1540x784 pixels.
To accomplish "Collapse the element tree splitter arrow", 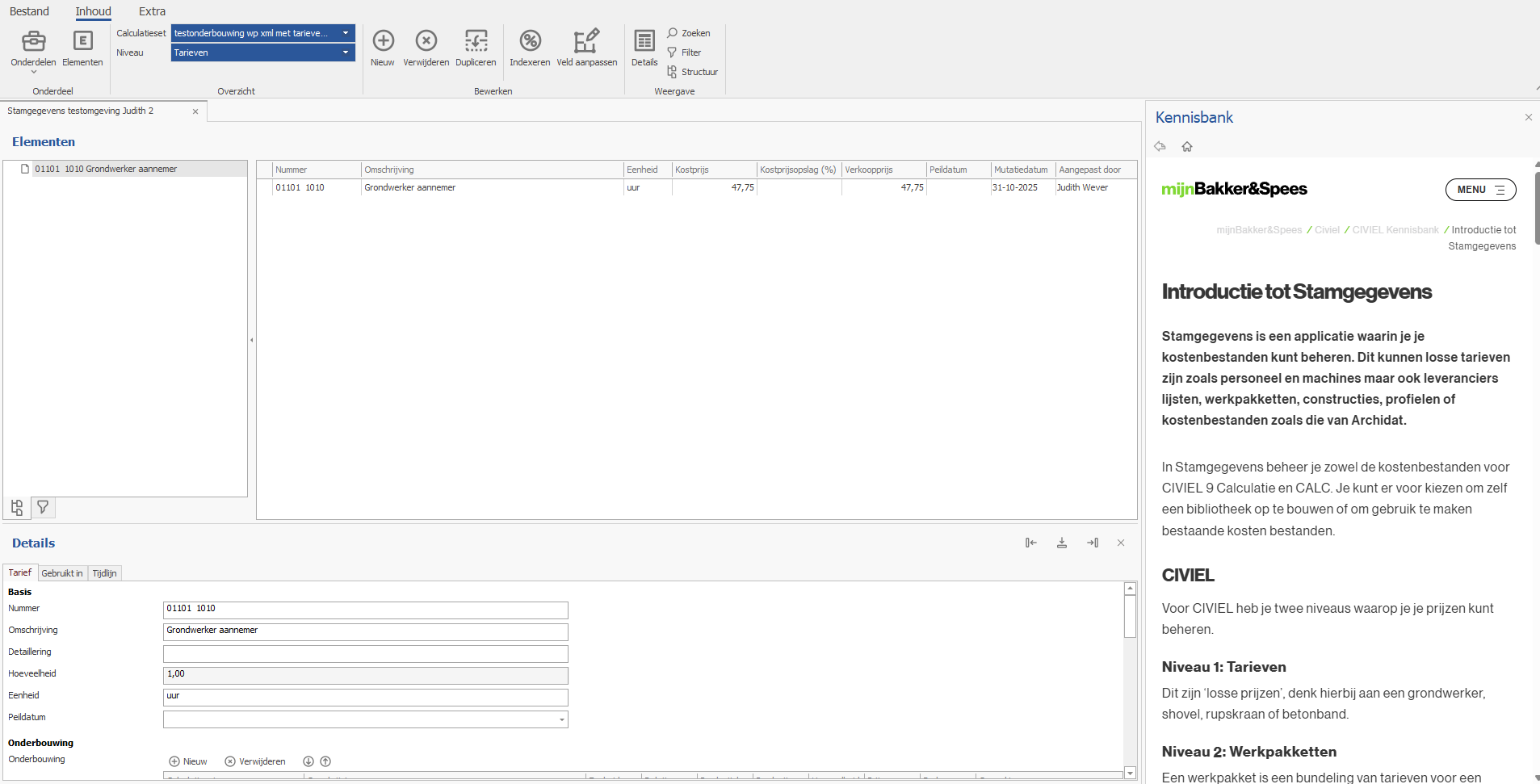I will coord(252,340).
